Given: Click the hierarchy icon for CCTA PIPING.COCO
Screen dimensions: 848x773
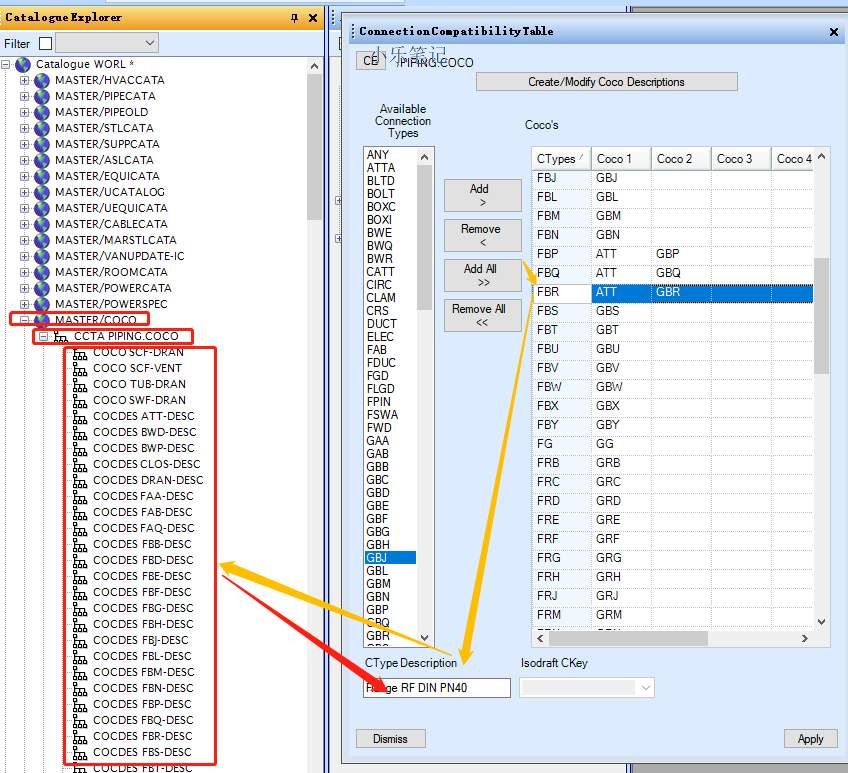Looking at the screenshot, I should point(61,336).
